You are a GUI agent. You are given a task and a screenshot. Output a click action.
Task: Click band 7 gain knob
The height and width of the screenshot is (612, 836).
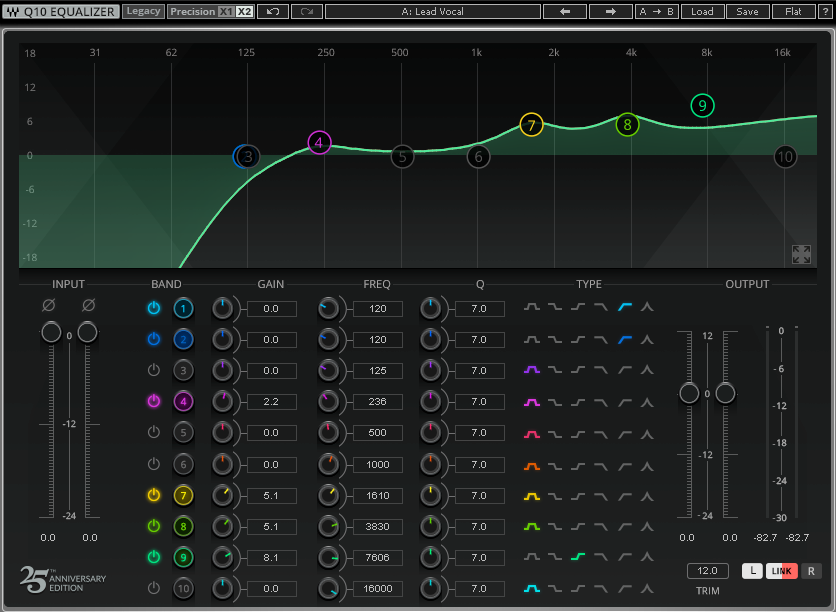(x=222, y=496)
